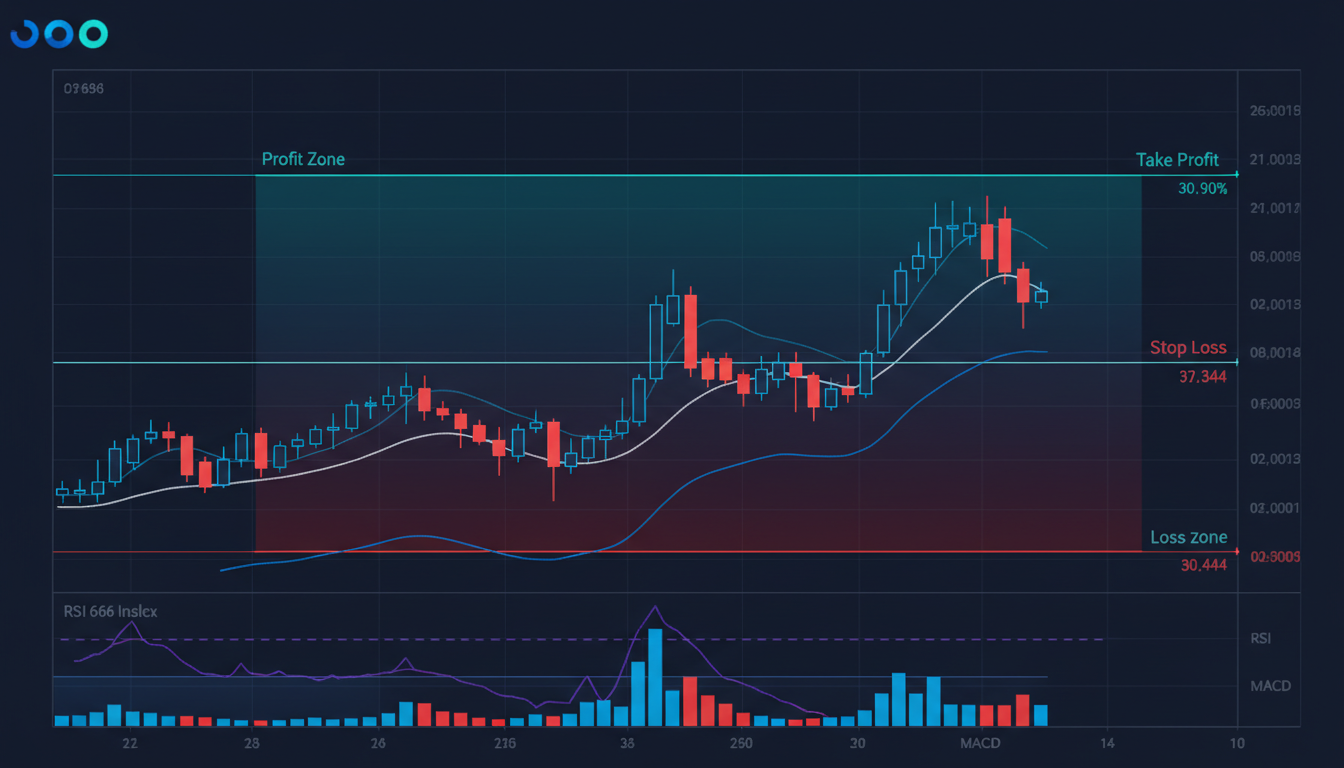1344x768 pixels.
Task: Click the Stop Loss label
Action: 1188,347
